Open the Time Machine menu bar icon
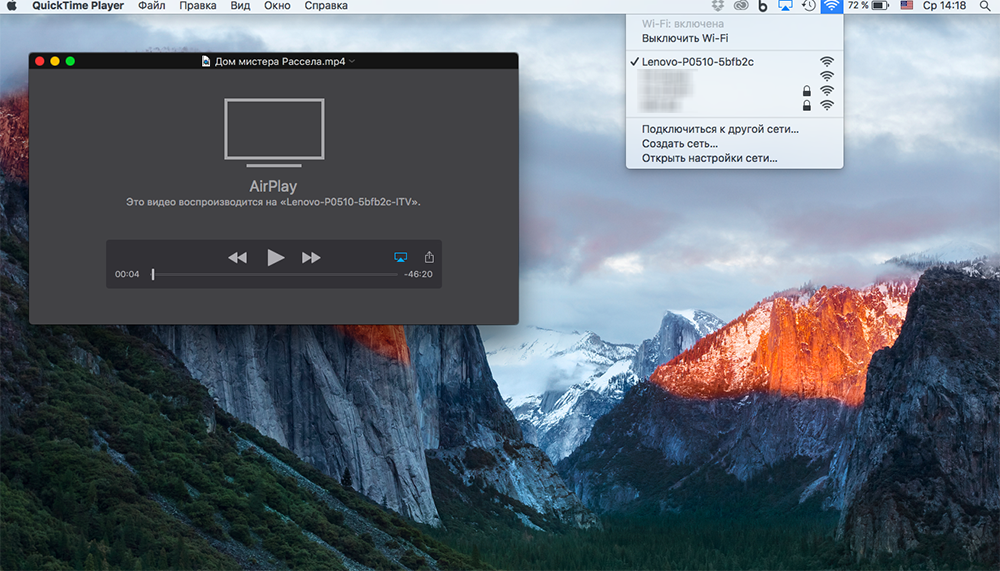Screen dimensions: 1000x571 click(x=808, y=6)
